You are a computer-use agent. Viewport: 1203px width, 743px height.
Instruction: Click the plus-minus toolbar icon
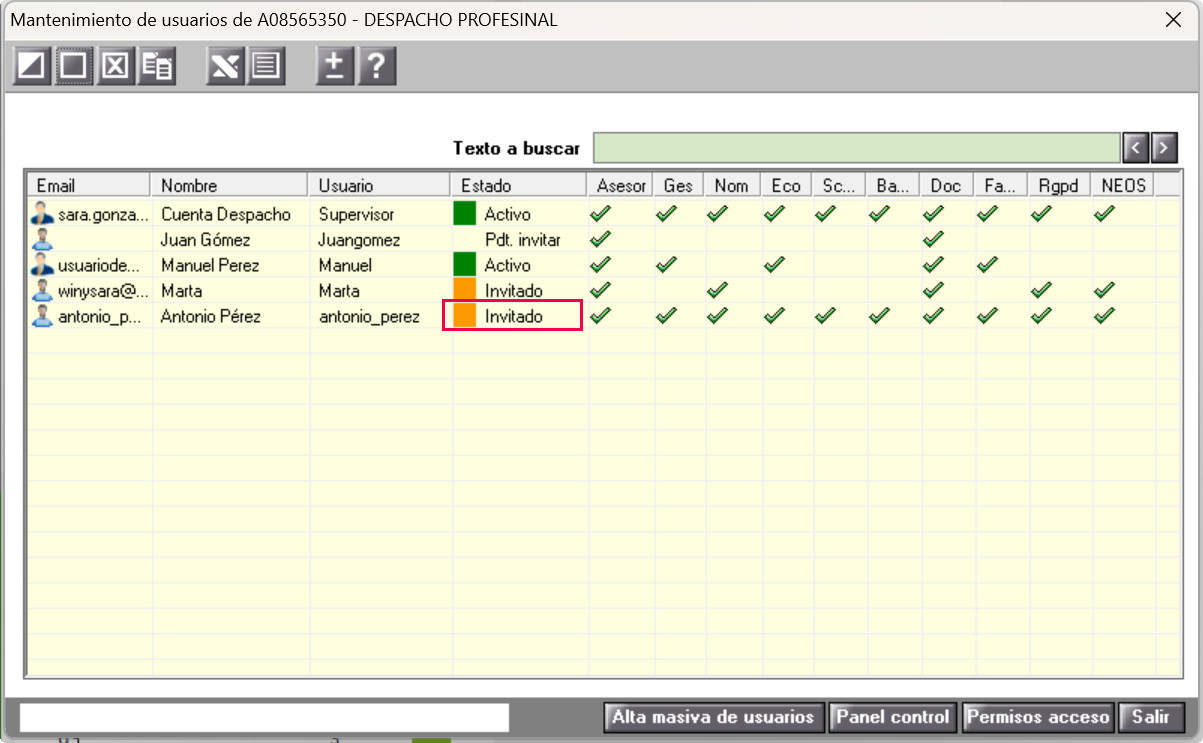pos(335,66)
